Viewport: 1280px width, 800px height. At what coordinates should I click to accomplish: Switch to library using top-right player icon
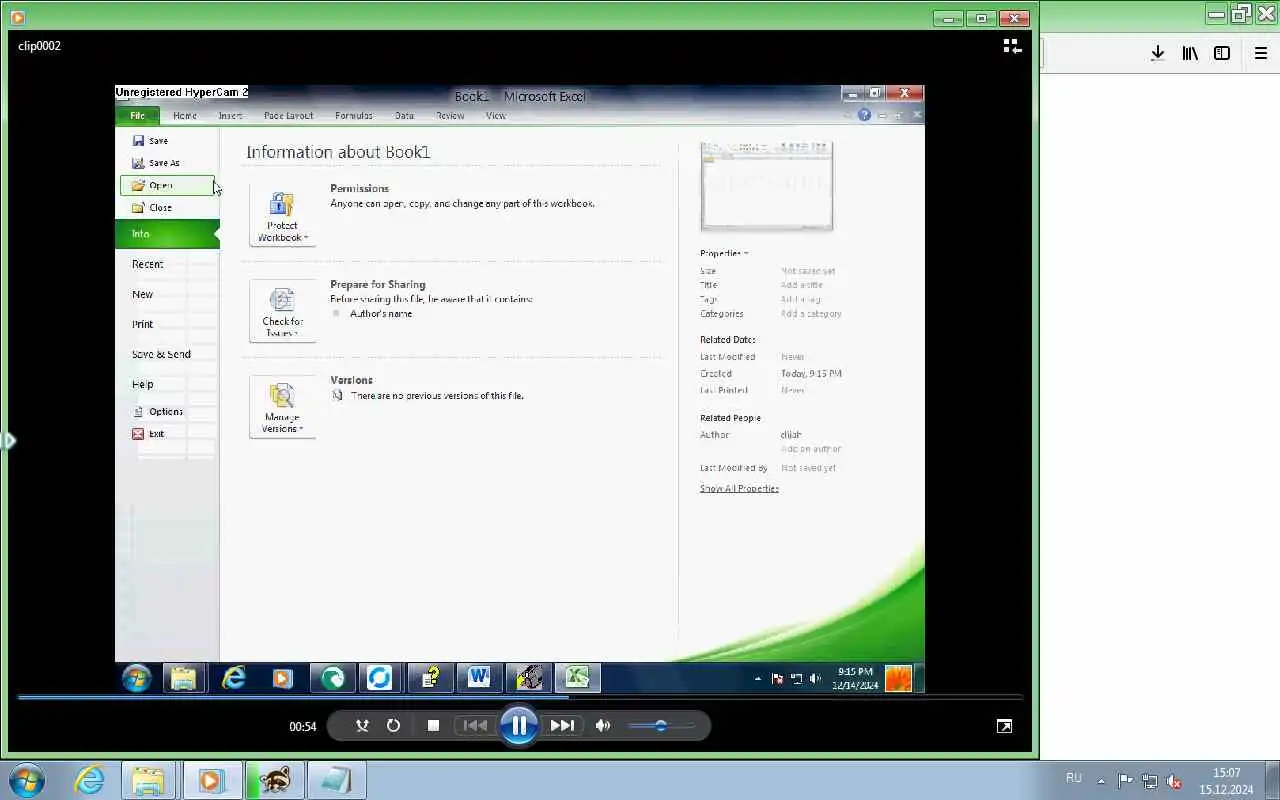tap(1012, 46)
